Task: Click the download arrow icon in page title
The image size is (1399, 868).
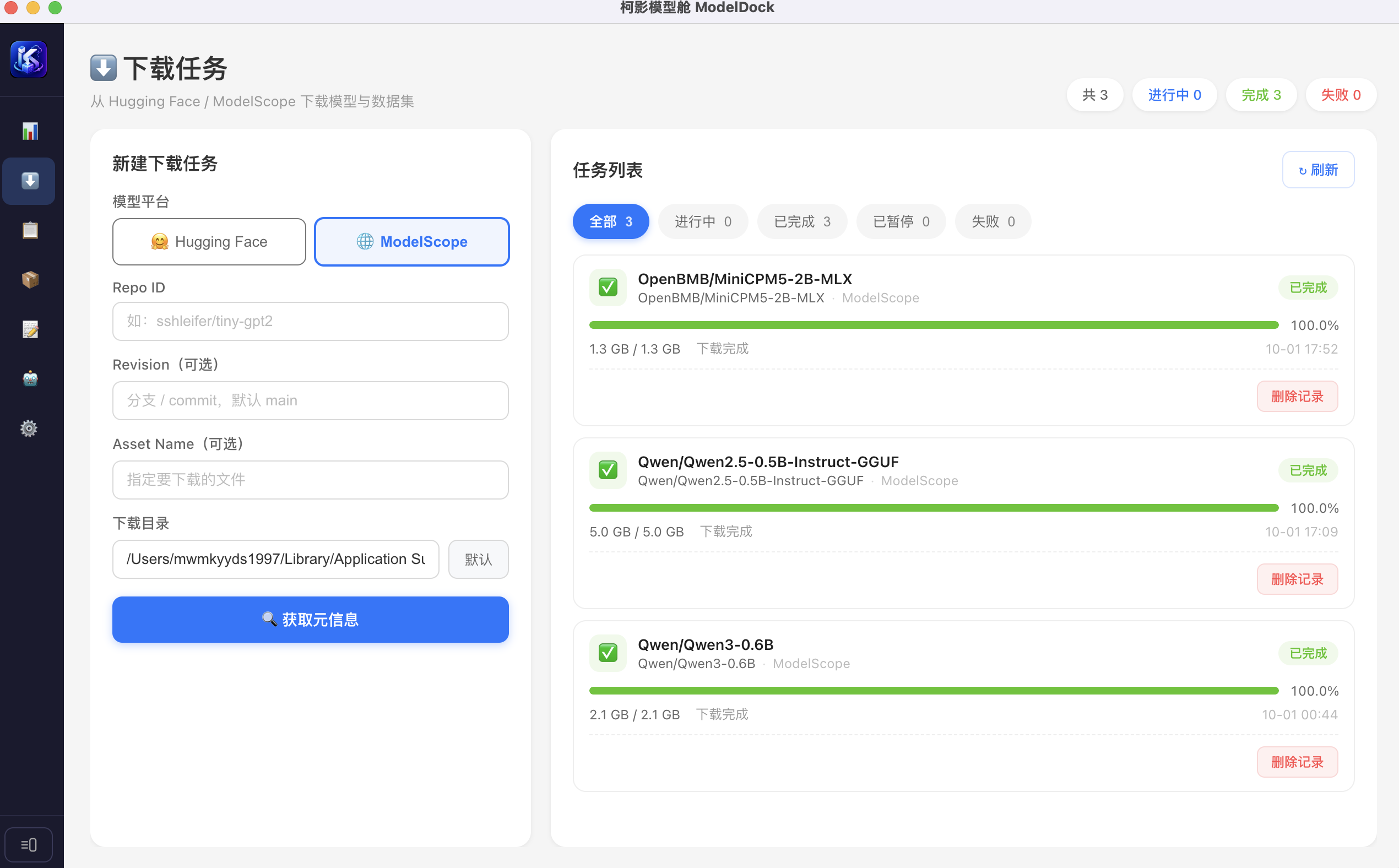Action: (x=104, y=68)
